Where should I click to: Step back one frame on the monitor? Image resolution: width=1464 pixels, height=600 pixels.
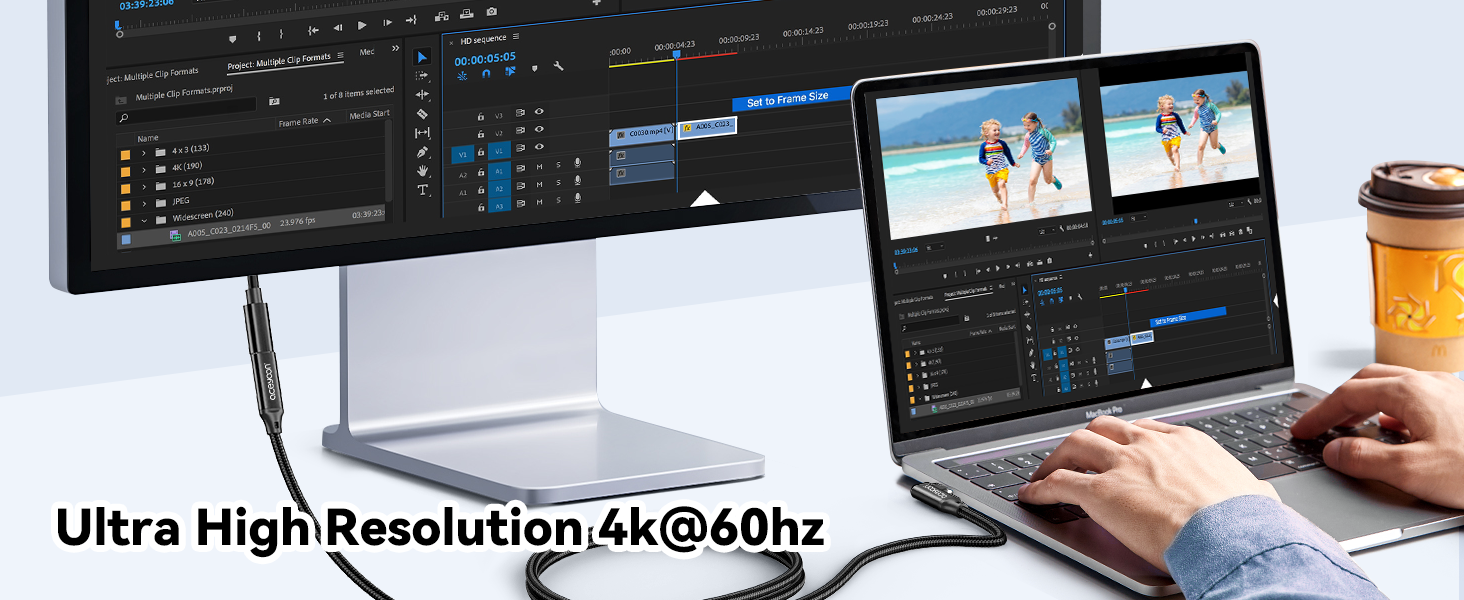[338, 27]
